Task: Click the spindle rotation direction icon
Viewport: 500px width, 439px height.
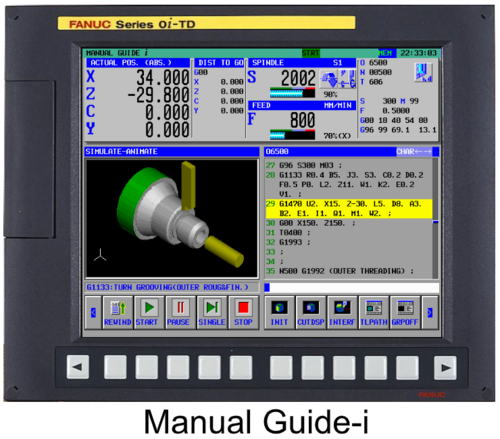Action: click(329, 79)
